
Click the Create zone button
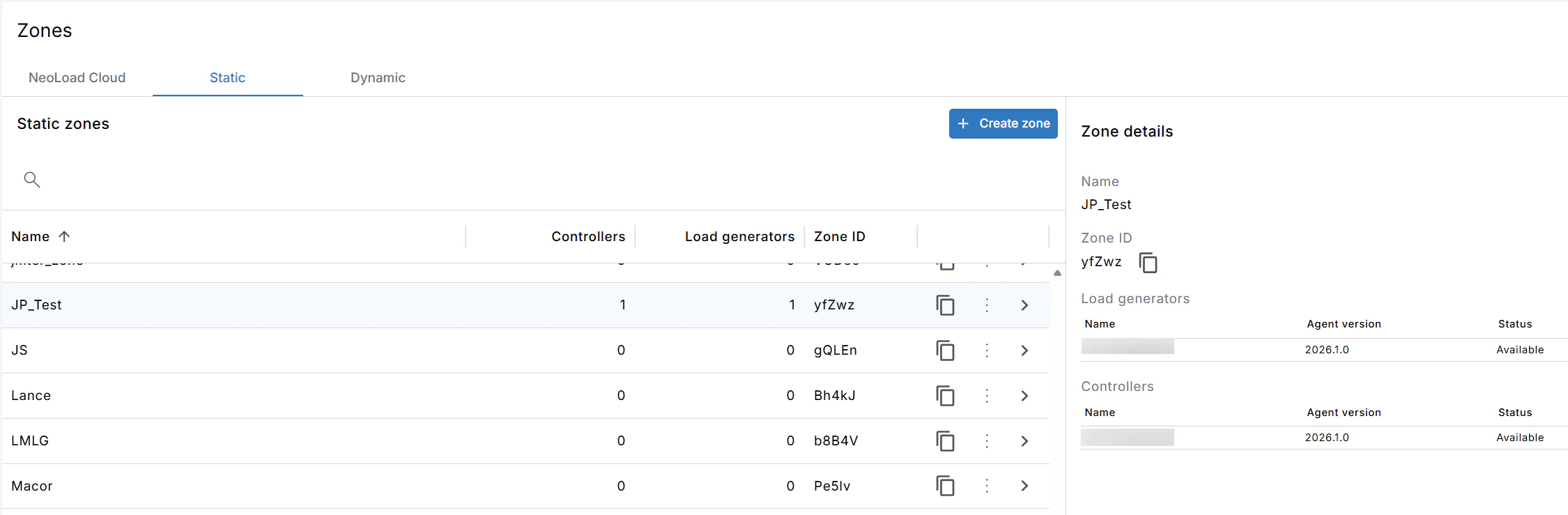pos(1003,123)
